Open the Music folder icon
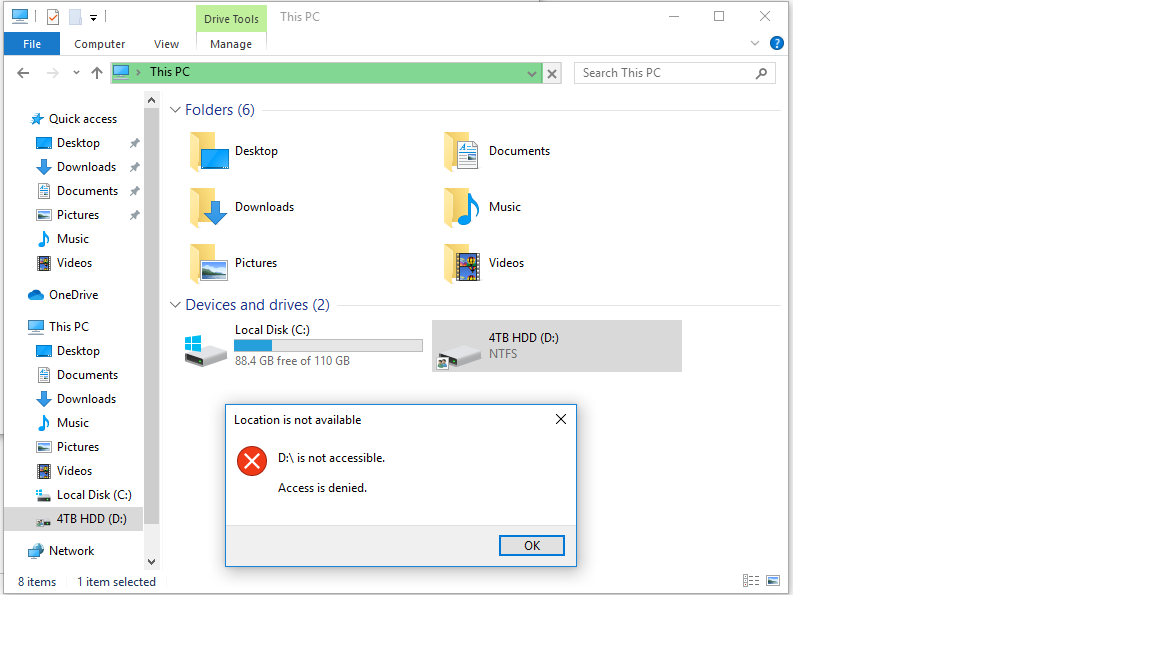This screenshot has height=648, width=1152. point(462,207)
